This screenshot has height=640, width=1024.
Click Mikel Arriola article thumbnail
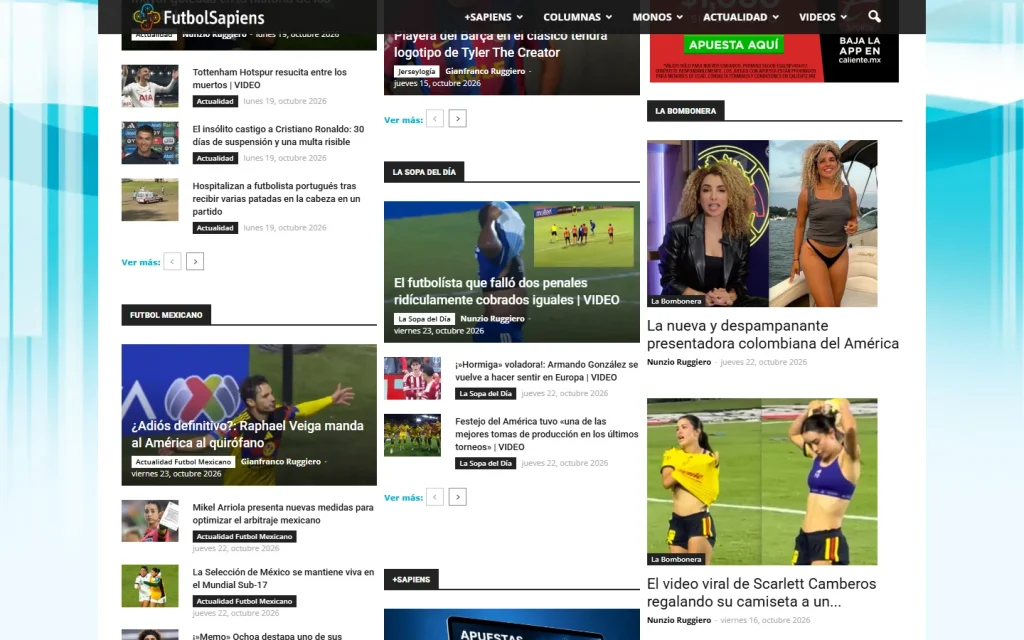[x=150, y=520]
